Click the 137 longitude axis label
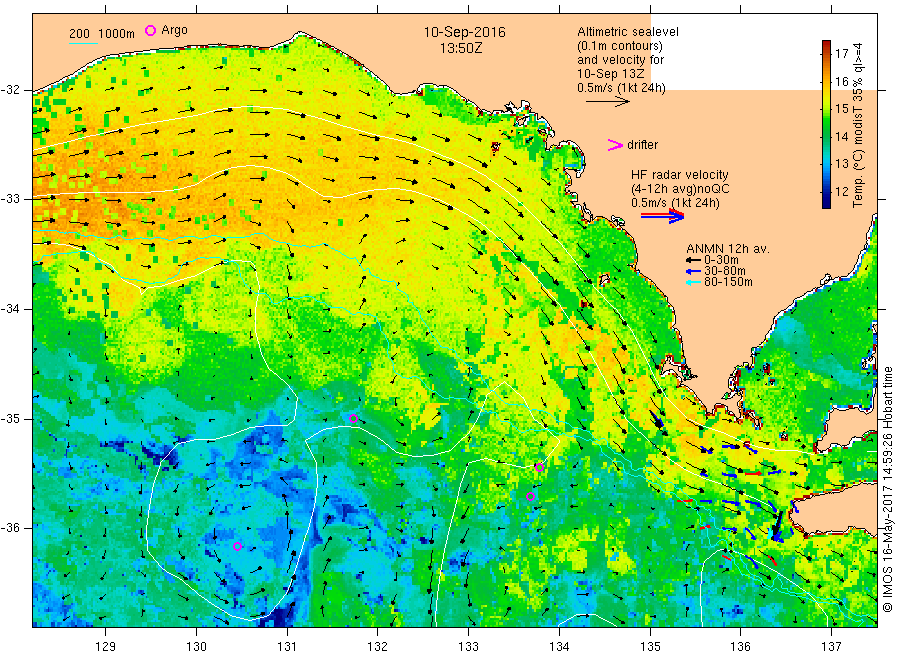Image resolution: width=900 pixels, height=660 pixels. (x=831, y=647)
